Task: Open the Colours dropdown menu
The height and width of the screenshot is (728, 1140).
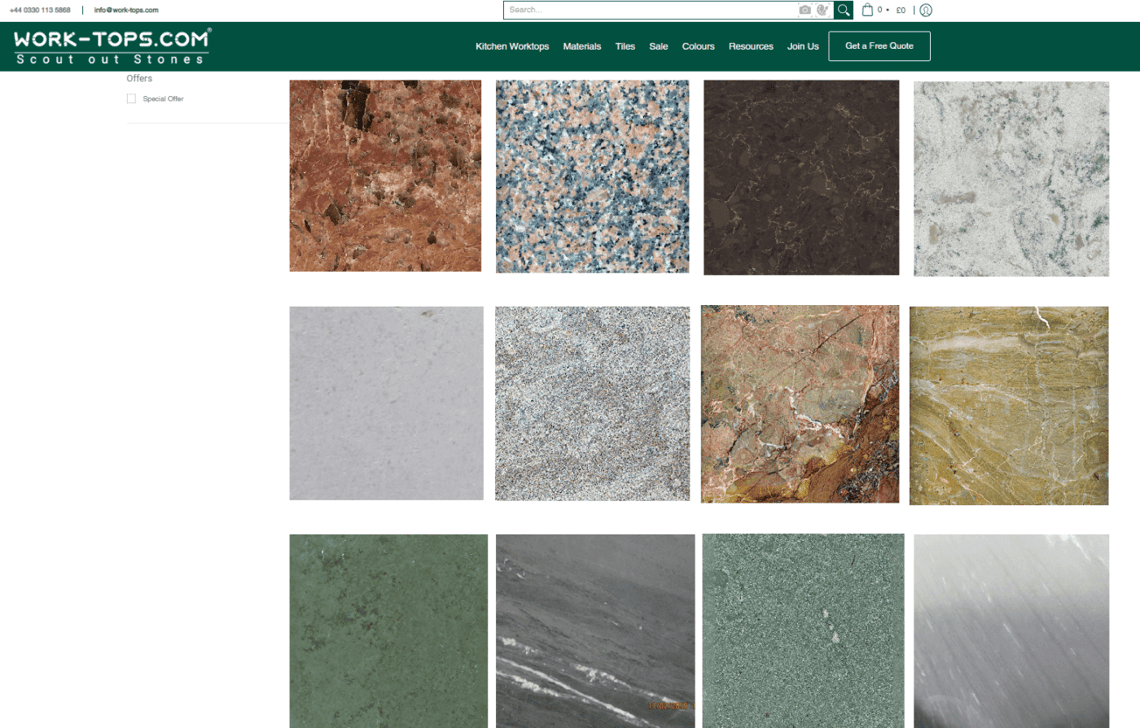Action: (x=698, y=46)
